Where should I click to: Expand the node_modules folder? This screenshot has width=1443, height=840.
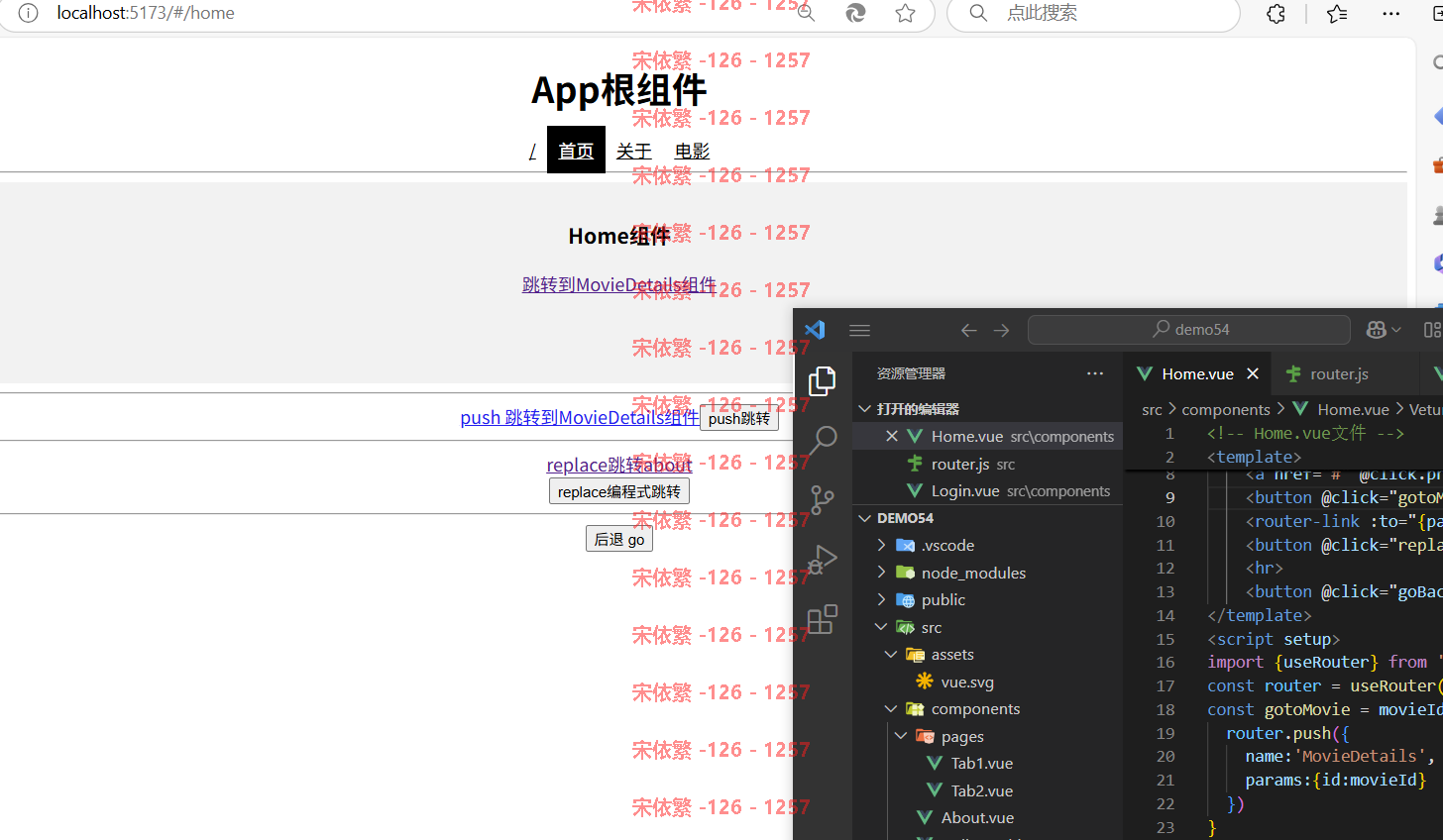point(881,573)
